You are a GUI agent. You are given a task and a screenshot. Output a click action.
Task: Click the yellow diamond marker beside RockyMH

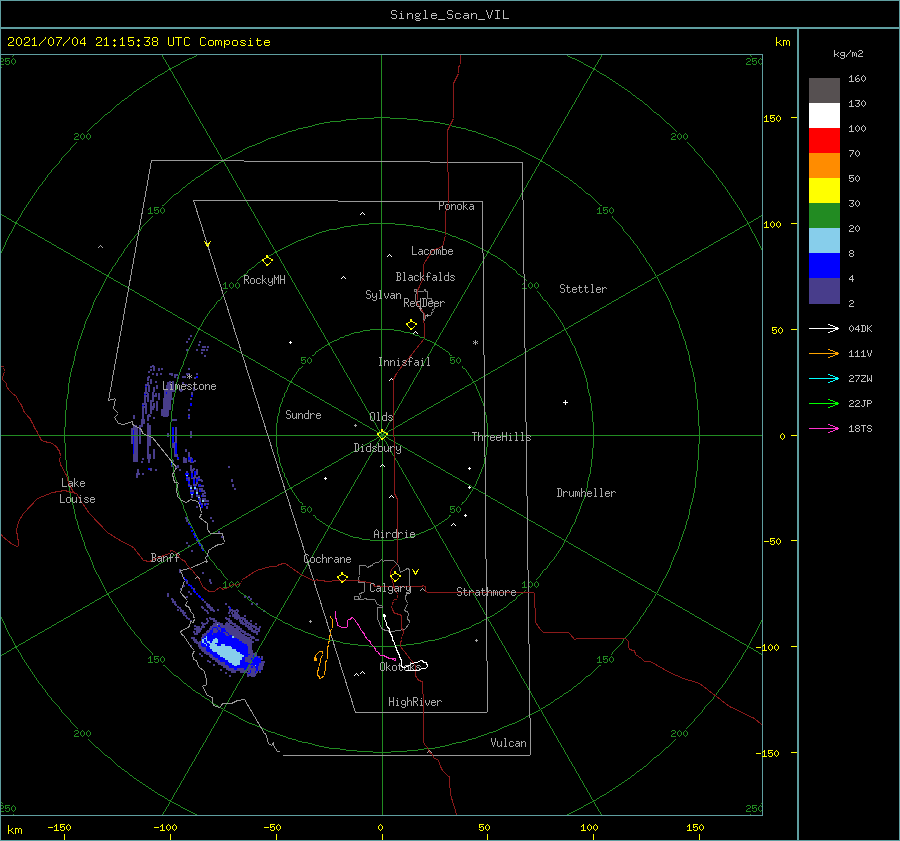coord(267,261)
